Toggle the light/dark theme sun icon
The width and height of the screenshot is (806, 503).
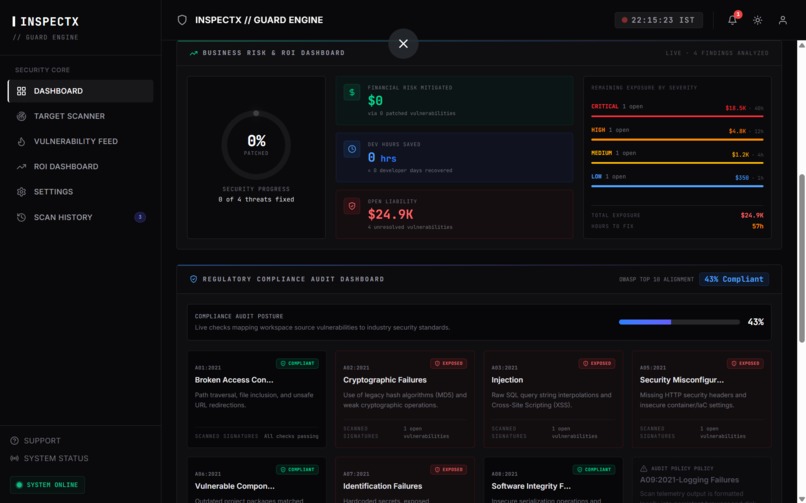(757, 20)
